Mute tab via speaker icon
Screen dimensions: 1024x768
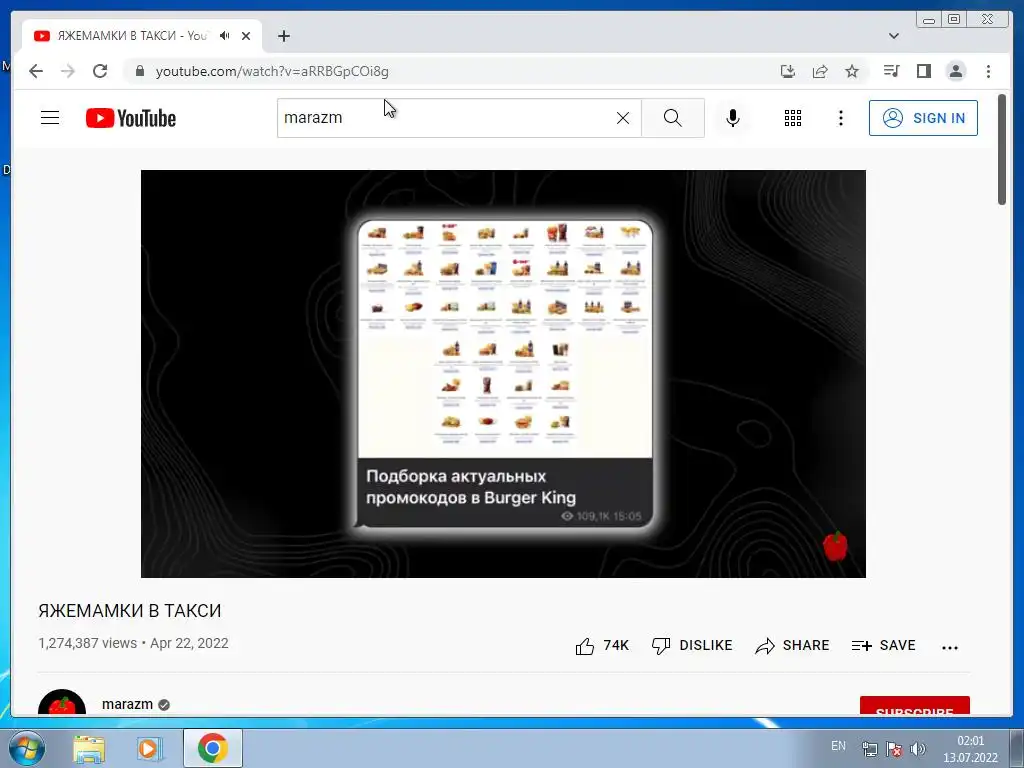pyautogui.click(x=225, y=36)
